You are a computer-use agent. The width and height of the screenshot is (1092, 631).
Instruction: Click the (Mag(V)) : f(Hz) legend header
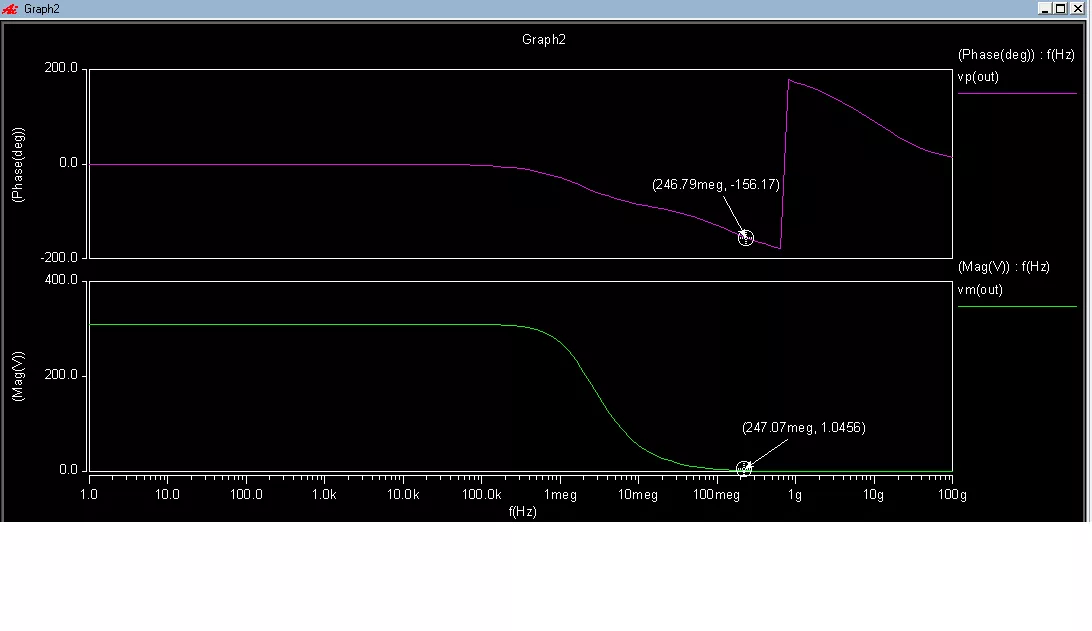coord(1003,267)
